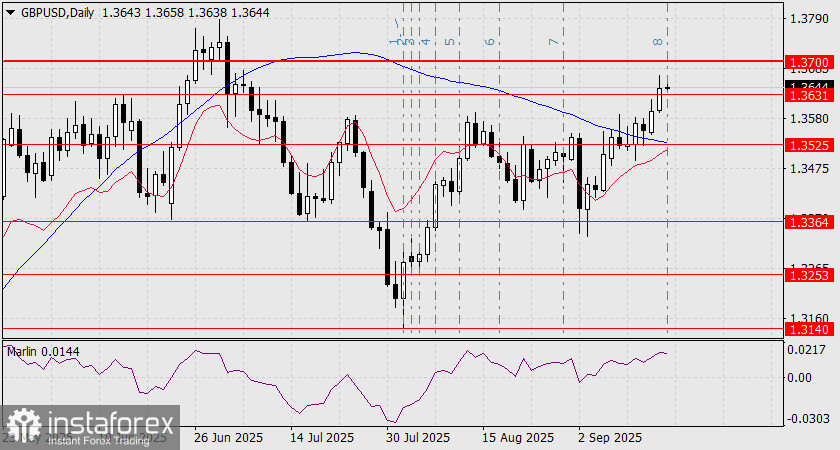840x450 pixels.
Task: Open the chart menu triangle beside GBPUSD,Daily
Action: coord(11,13)
